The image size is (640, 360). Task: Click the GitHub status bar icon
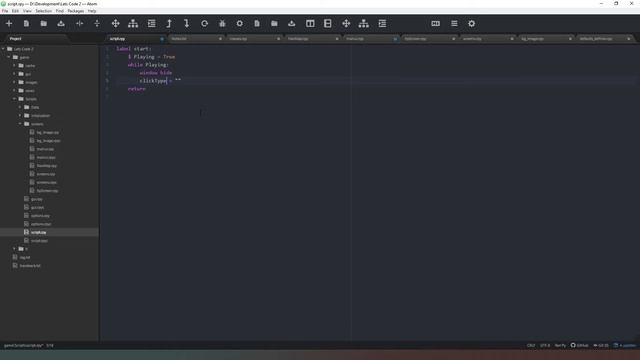click(x=579, y=345)
